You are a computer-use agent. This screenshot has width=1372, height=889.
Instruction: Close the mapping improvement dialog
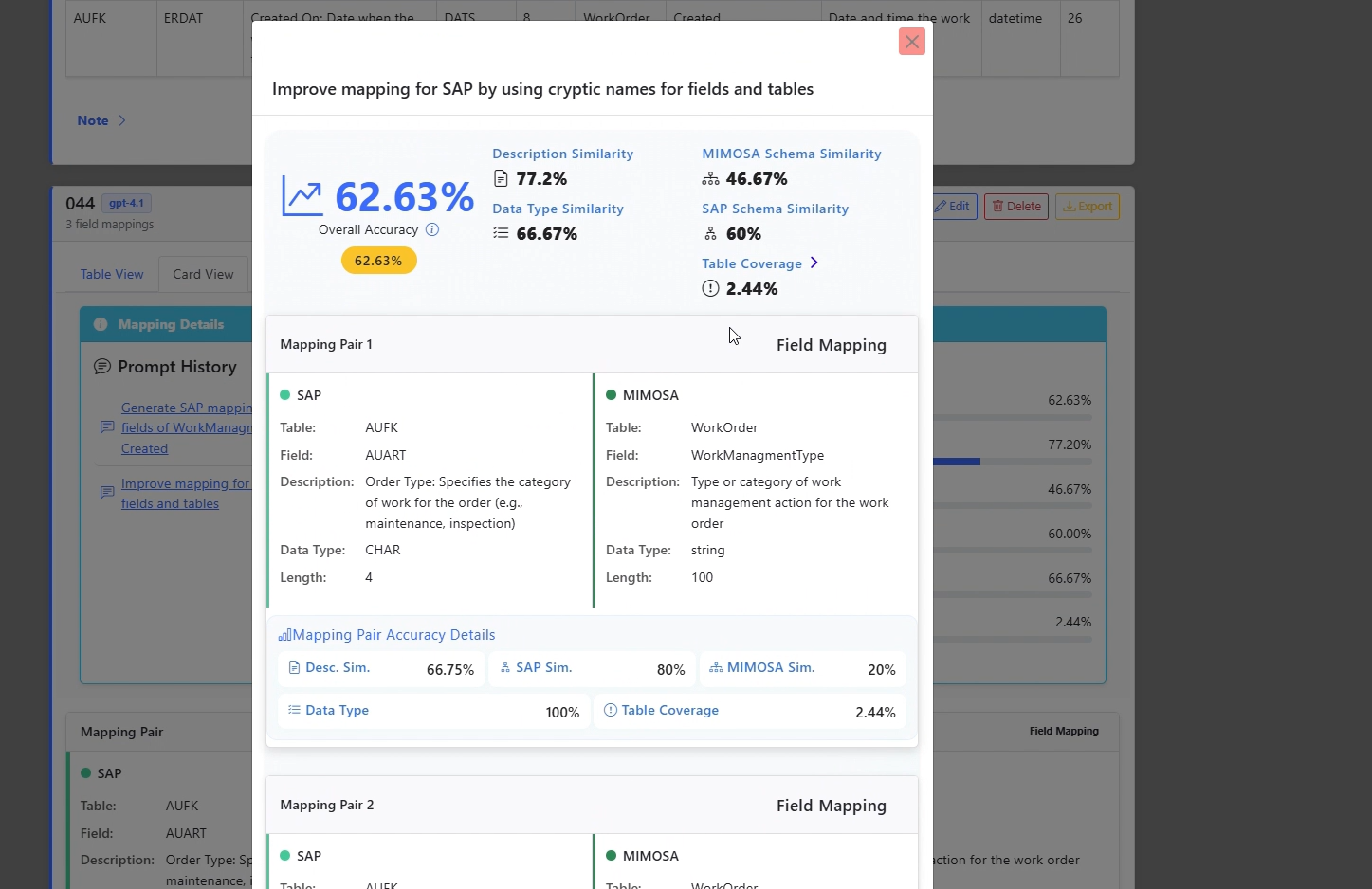(x=911, y=42)
